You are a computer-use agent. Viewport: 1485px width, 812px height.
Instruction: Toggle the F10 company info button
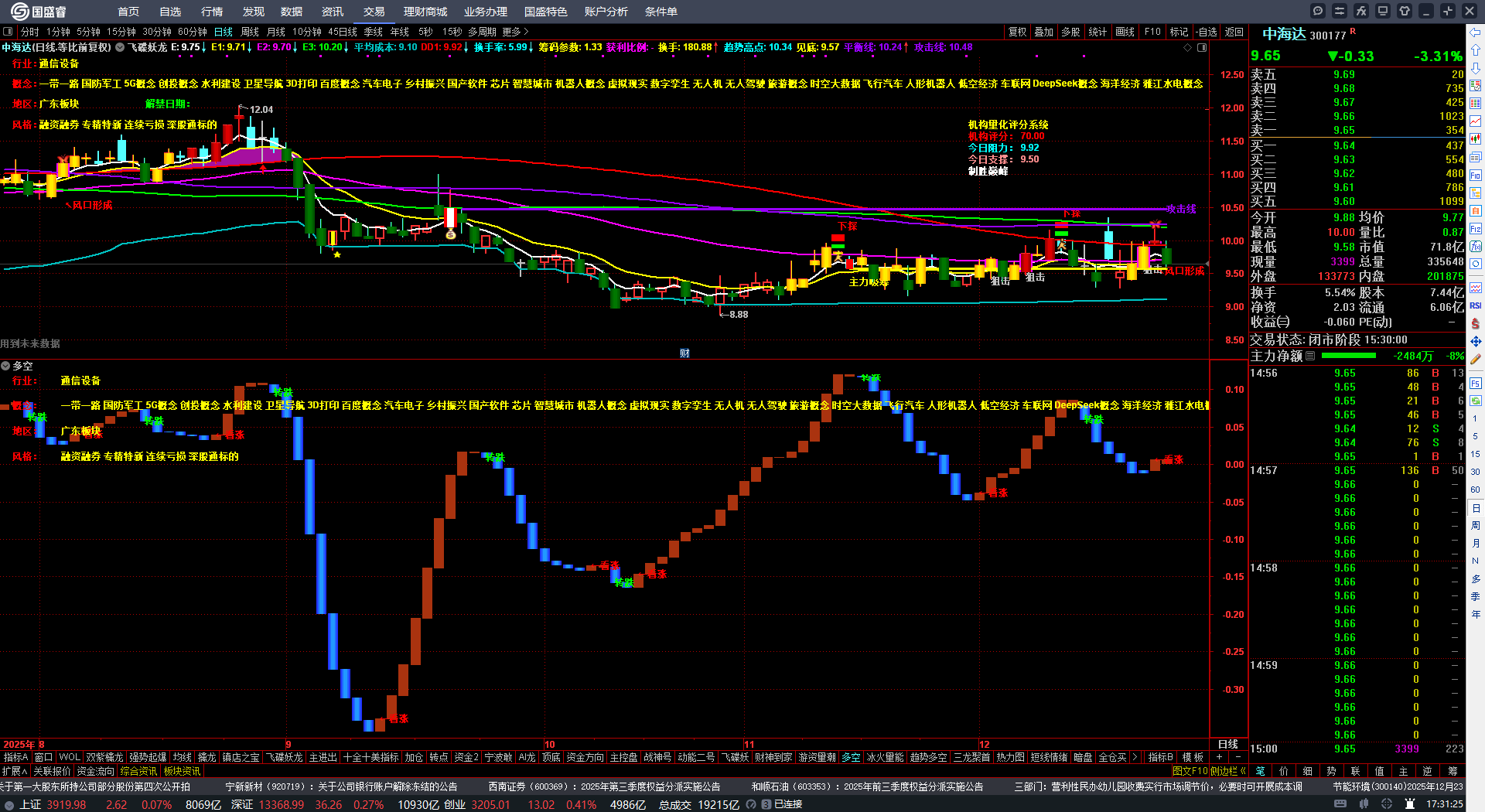point(1152,32)
